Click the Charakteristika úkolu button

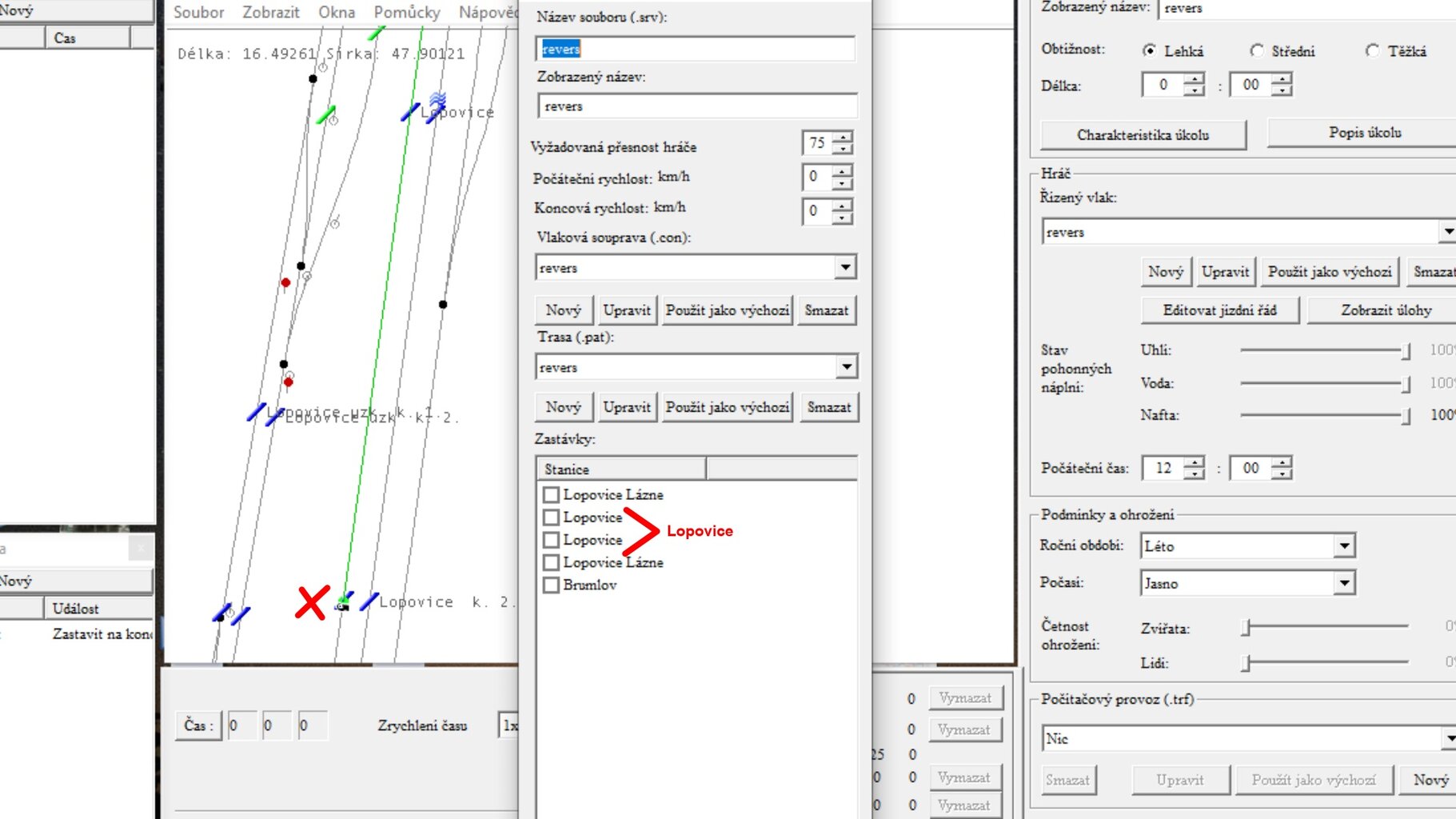1143,135
